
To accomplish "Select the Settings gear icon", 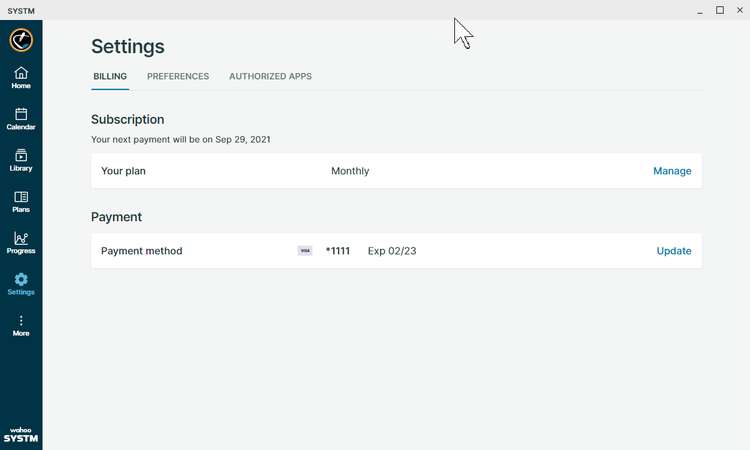I will pyautogui.click(x=21, y=279).
